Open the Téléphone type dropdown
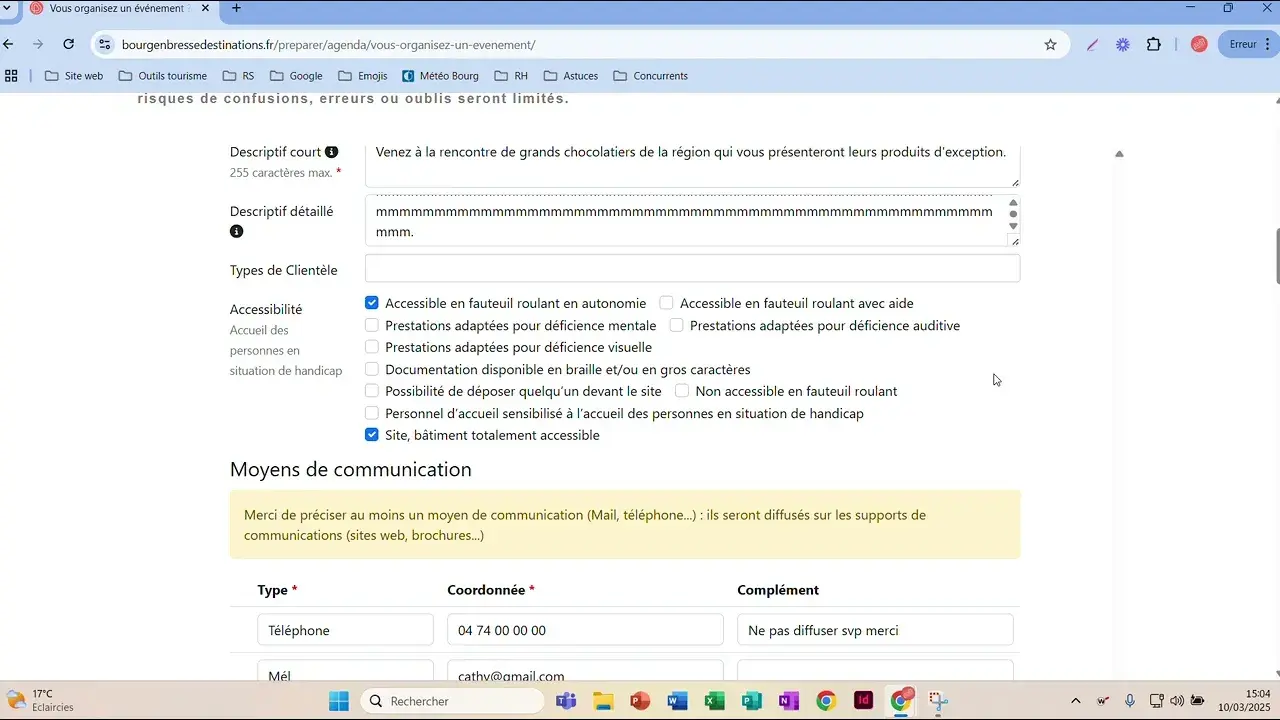 coord(345,630)
